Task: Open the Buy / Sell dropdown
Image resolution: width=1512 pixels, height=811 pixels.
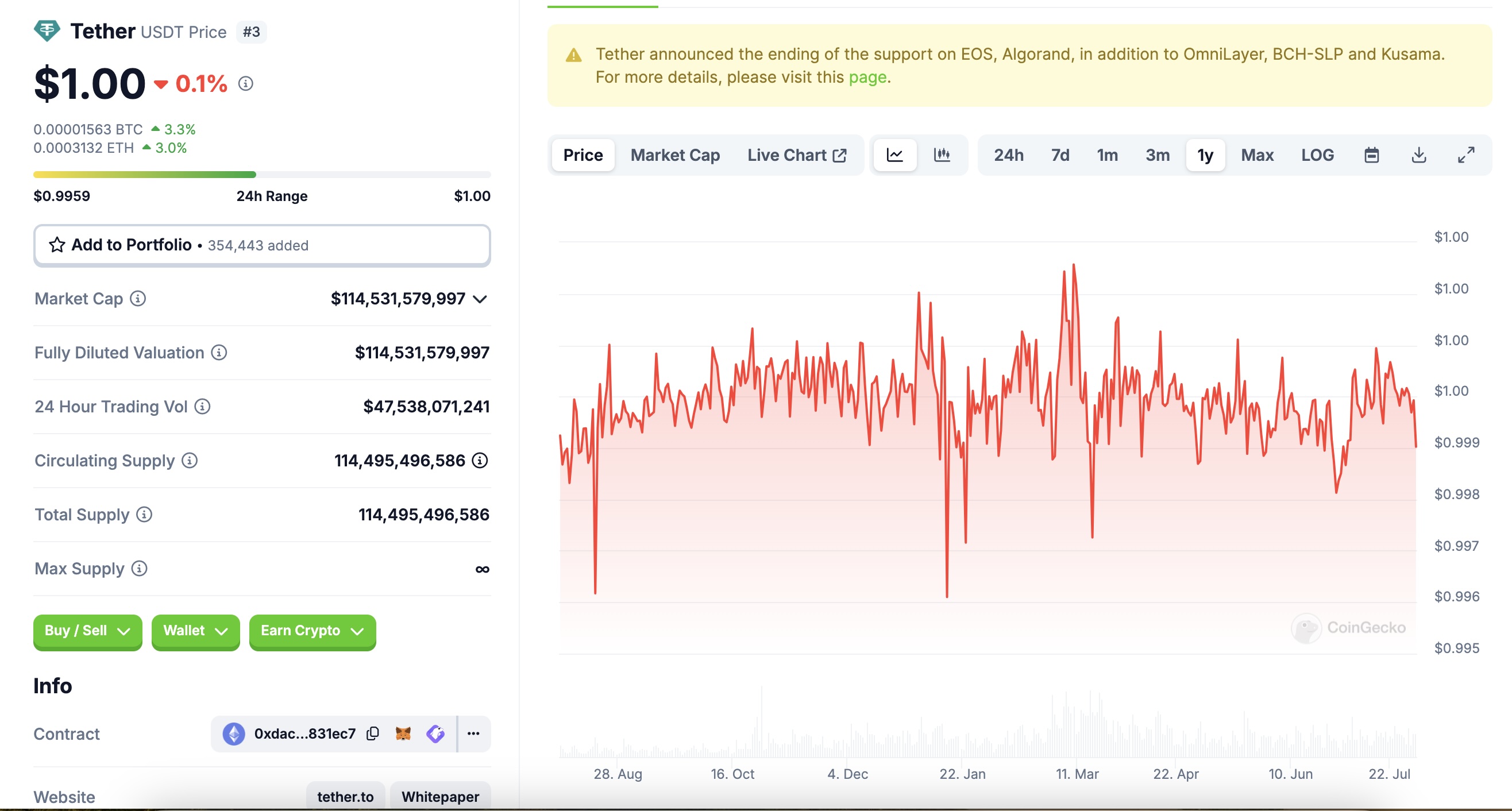Action: (87, 631)
